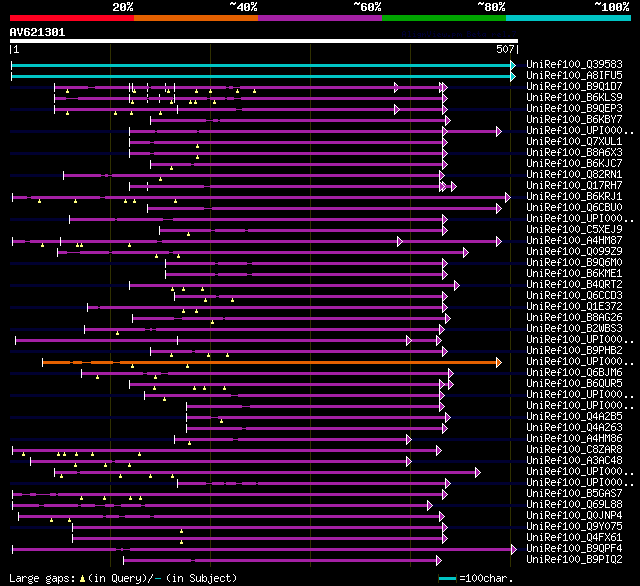The width and height of the screenshot is (640, 586).
Task: Click the arrowhead ending the Q69L88 alignment
Action: [x=430, y=506]
